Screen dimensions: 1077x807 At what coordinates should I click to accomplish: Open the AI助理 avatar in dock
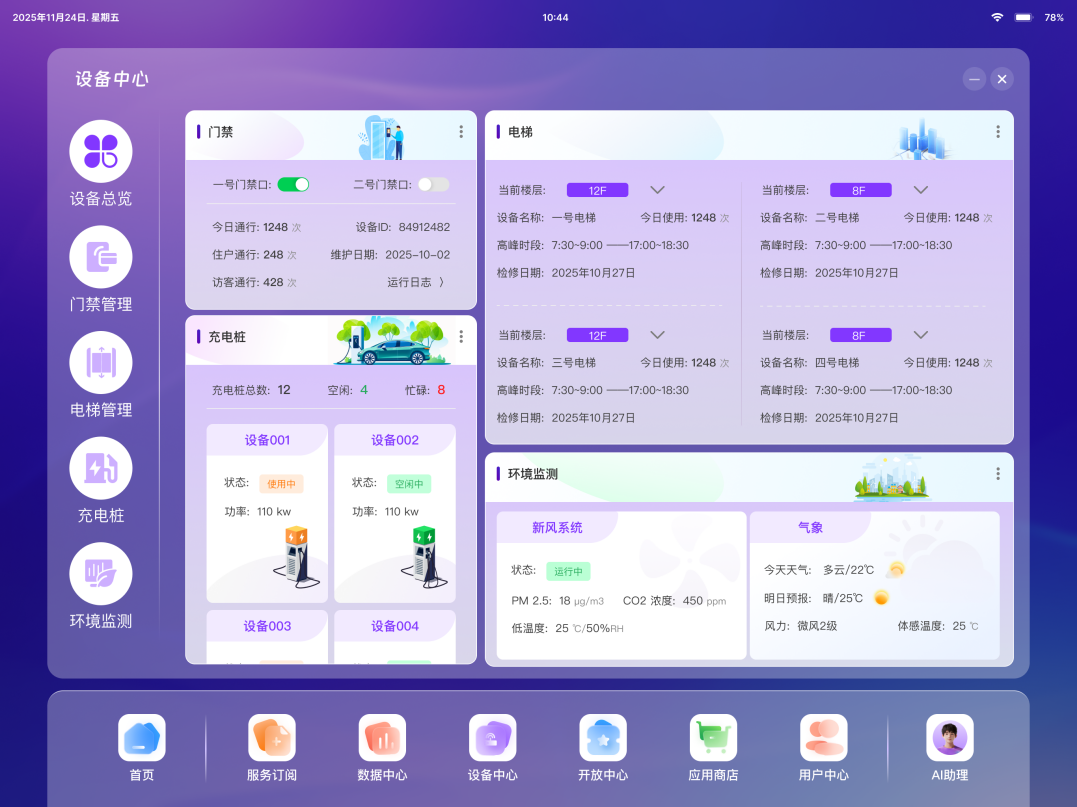(x=949, y=739)
